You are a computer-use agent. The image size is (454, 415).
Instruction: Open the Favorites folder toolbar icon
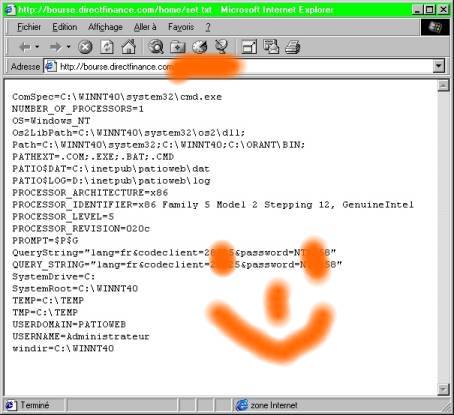[x=178, y=47]
